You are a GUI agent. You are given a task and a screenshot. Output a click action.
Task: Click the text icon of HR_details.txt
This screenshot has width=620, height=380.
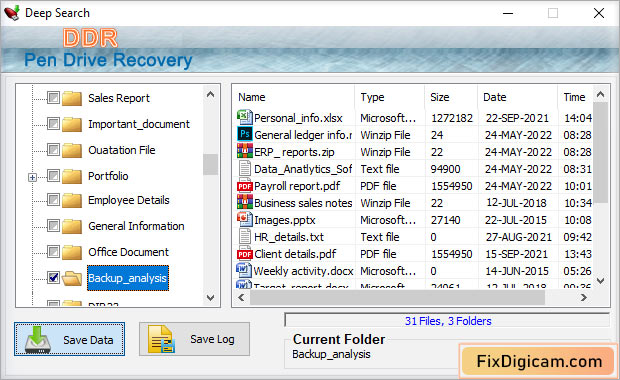244,236
